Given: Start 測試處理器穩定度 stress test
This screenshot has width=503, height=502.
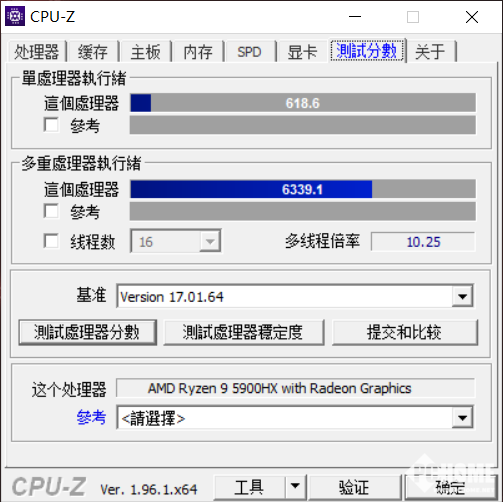Looking at the screenshot, I should pyautogui.click(x=243, y=332).
